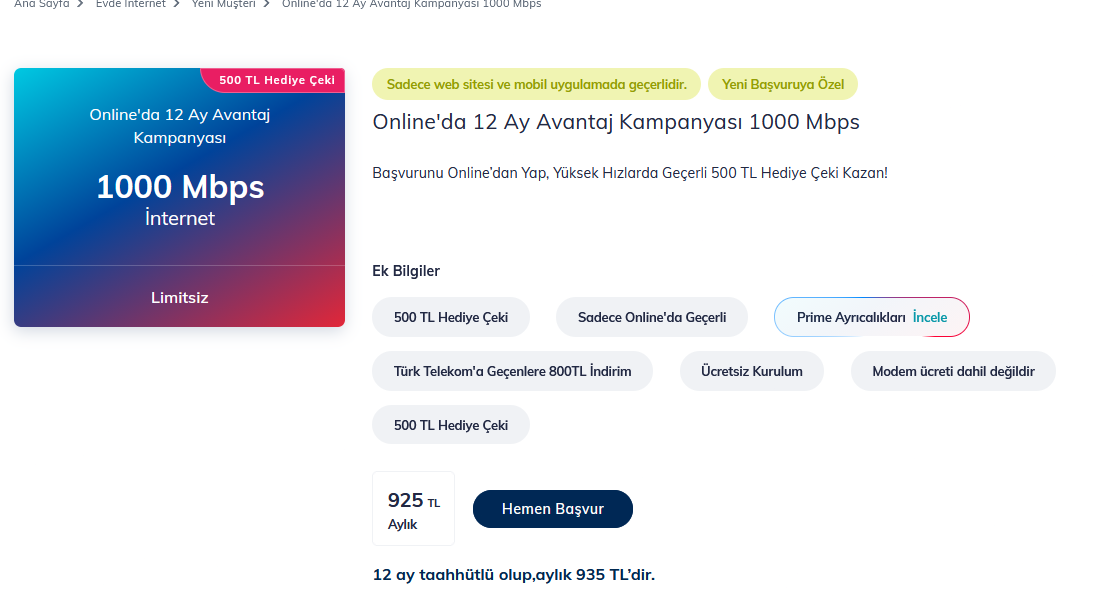This screenshot has height=612, width=1109.
Task: Click the 12 ay taahhütlü note
Action: pyautogui.click(x=513, y=575)
